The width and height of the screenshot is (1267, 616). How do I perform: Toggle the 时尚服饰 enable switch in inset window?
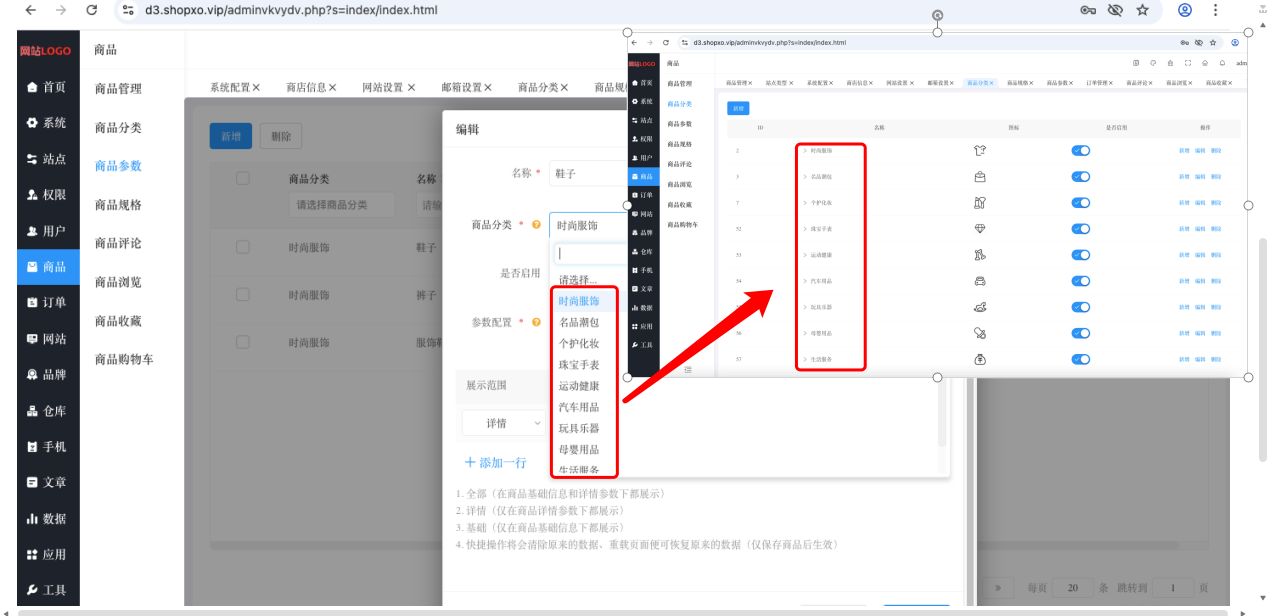tap(1080, 151)
